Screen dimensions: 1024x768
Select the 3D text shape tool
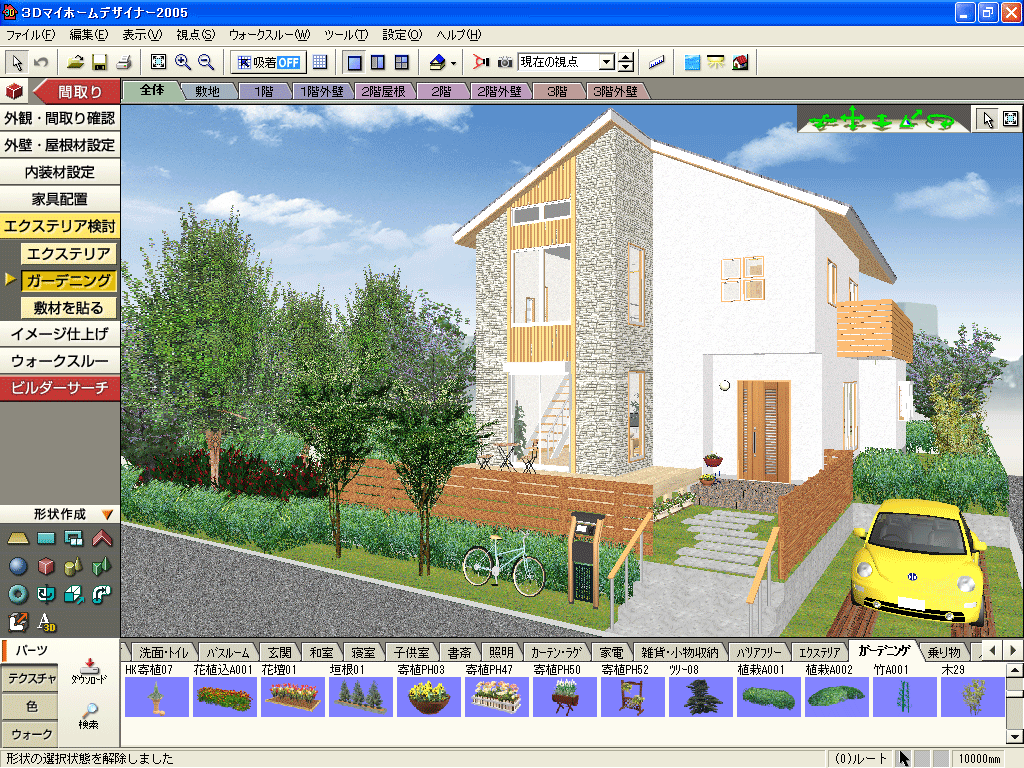45,622
